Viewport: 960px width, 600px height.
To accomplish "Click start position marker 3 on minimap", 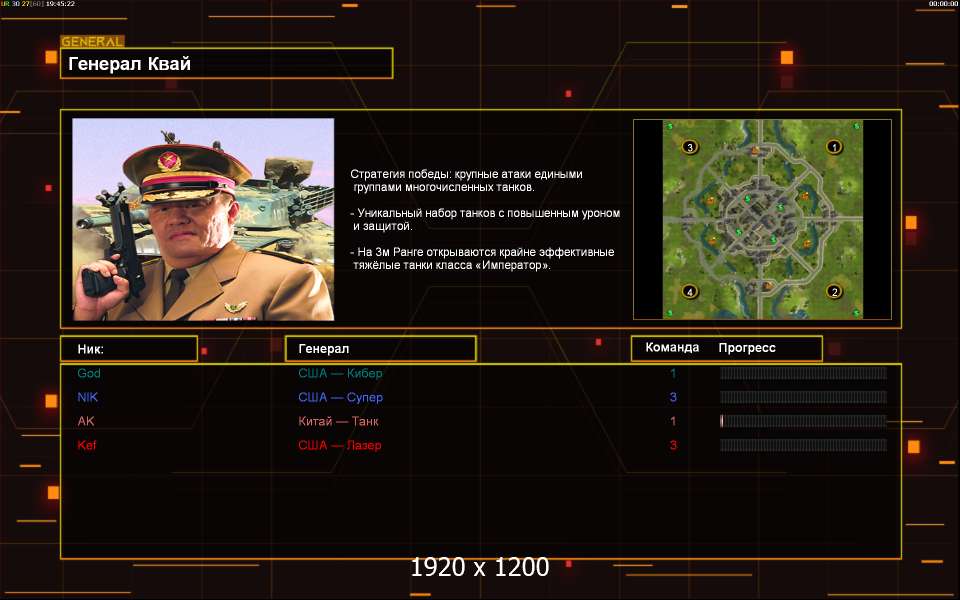I will point(690,147).
